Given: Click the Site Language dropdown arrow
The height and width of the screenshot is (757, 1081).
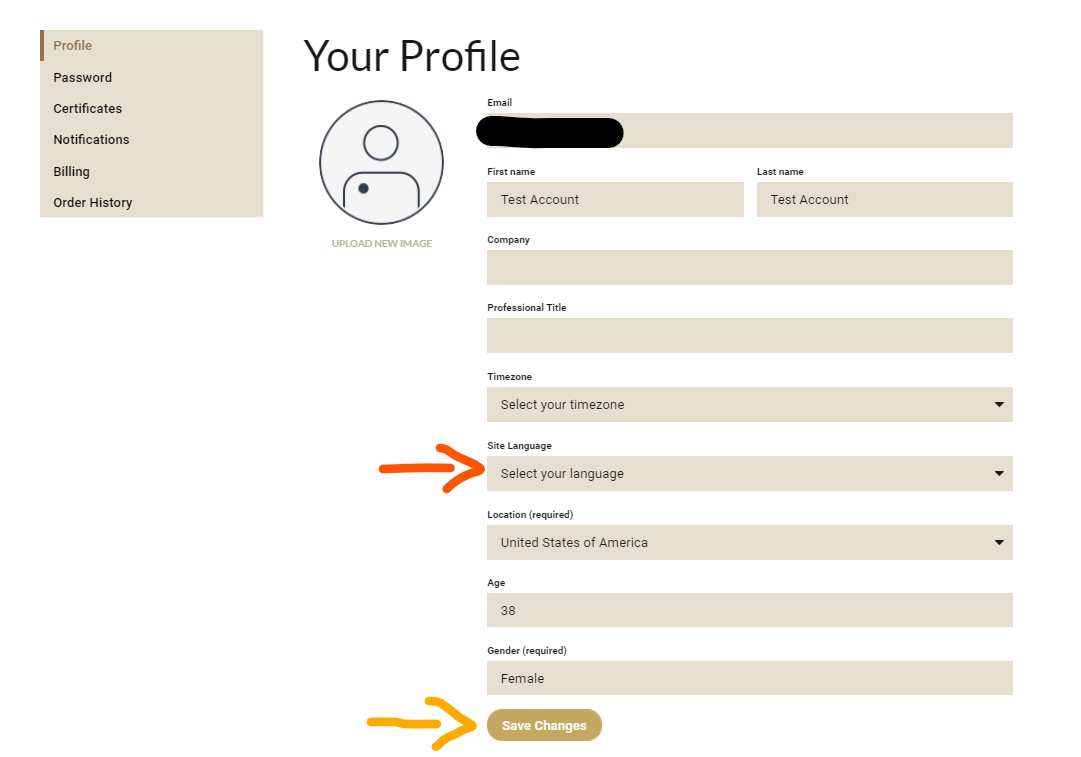Looking at the screenshot, I should tap(999, 474).
